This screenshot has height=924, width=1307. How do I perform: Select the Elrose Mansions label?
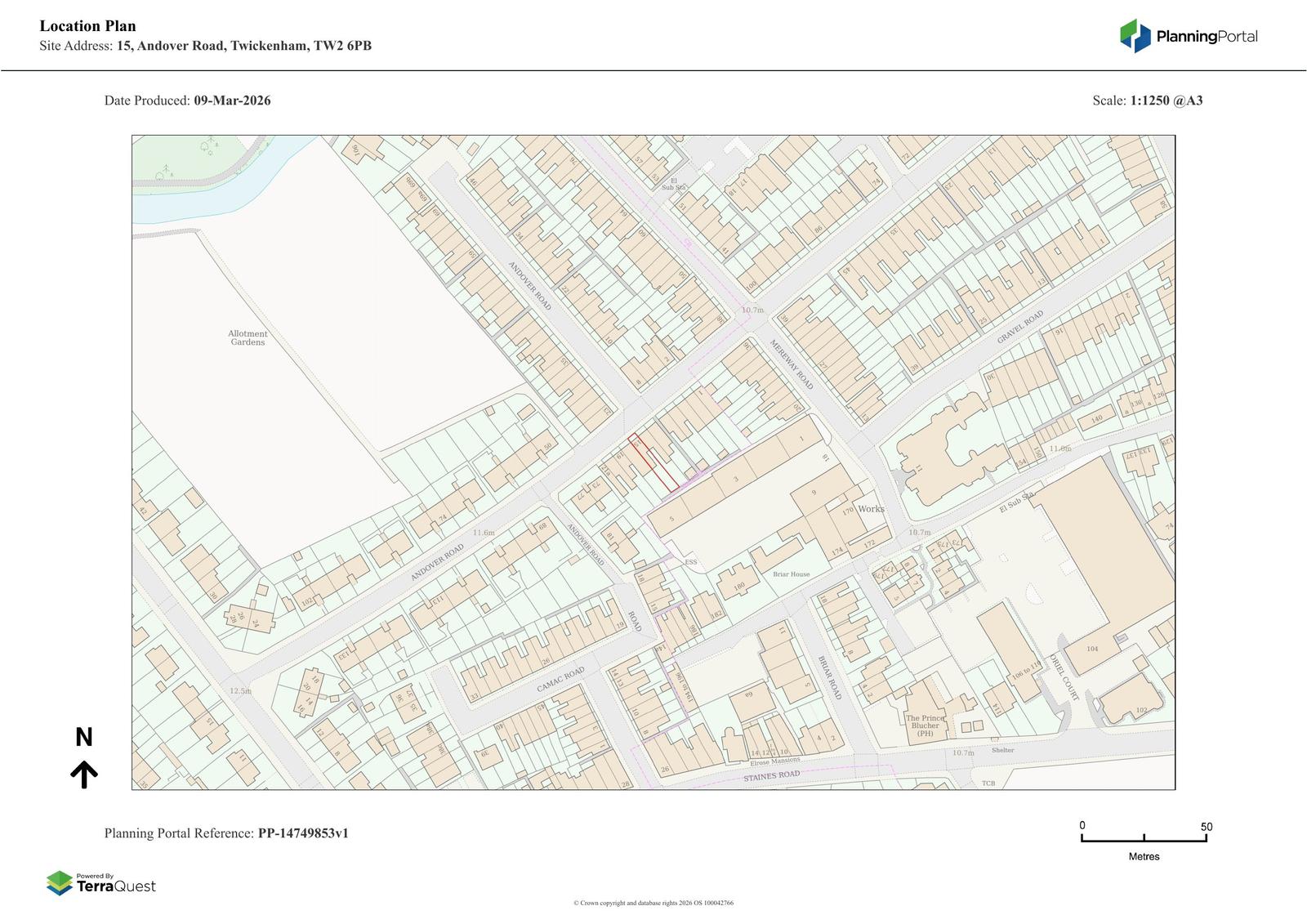click(x=775, y=761)
